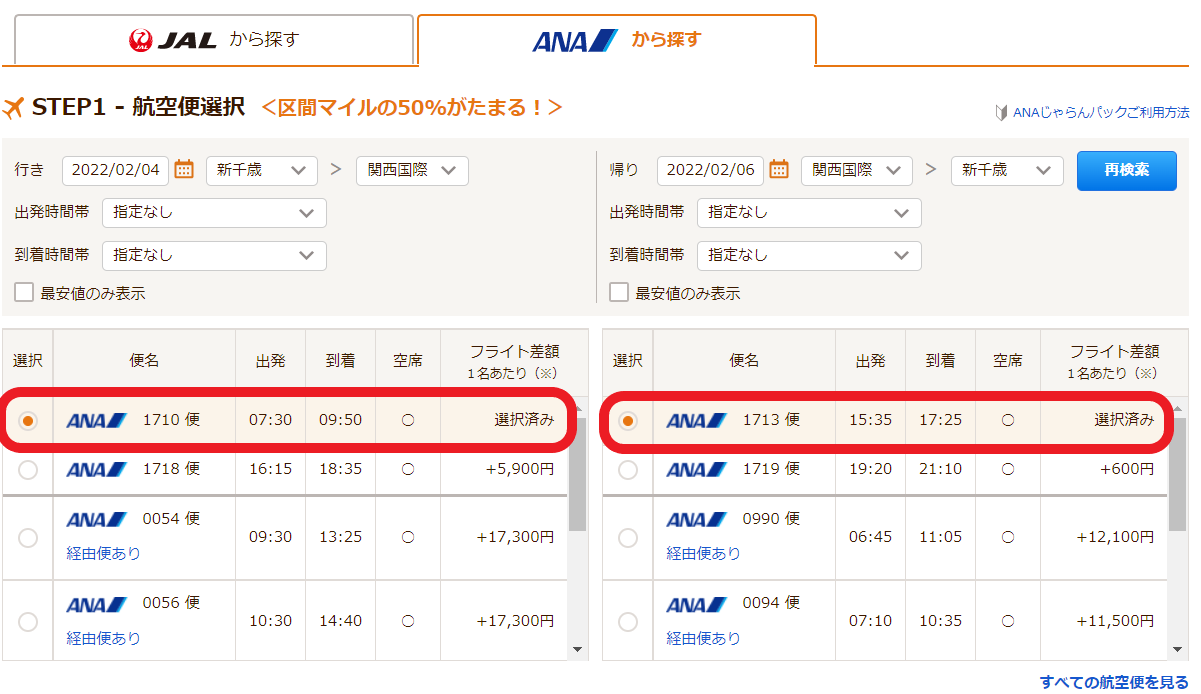Click ANA logo on flight 0094 row

[697, 605]
